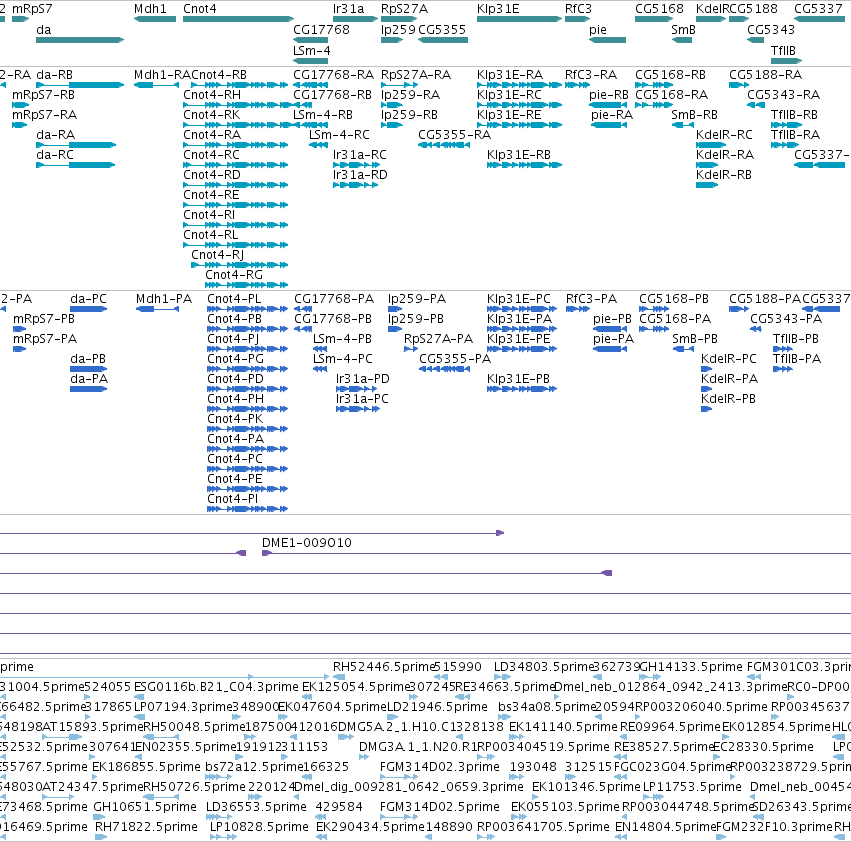Click the GH14133.5prime EST label
Viewport: 851px width, 842px height.
(x=691, y=667)
